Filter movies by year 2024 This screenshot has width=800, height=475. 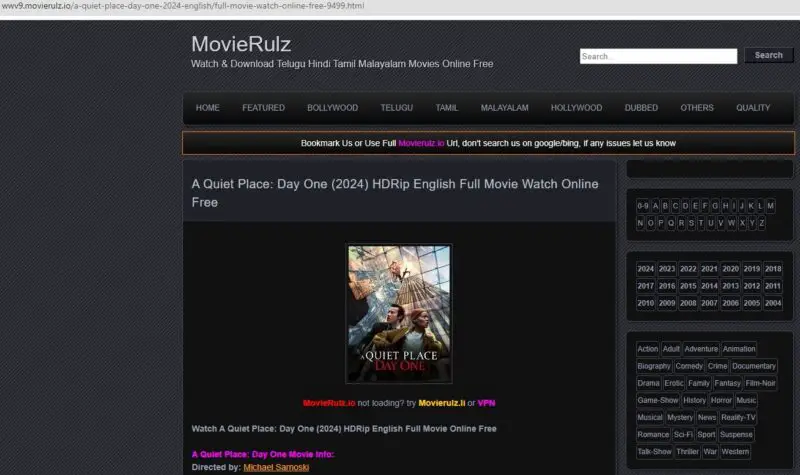point(646,269)
